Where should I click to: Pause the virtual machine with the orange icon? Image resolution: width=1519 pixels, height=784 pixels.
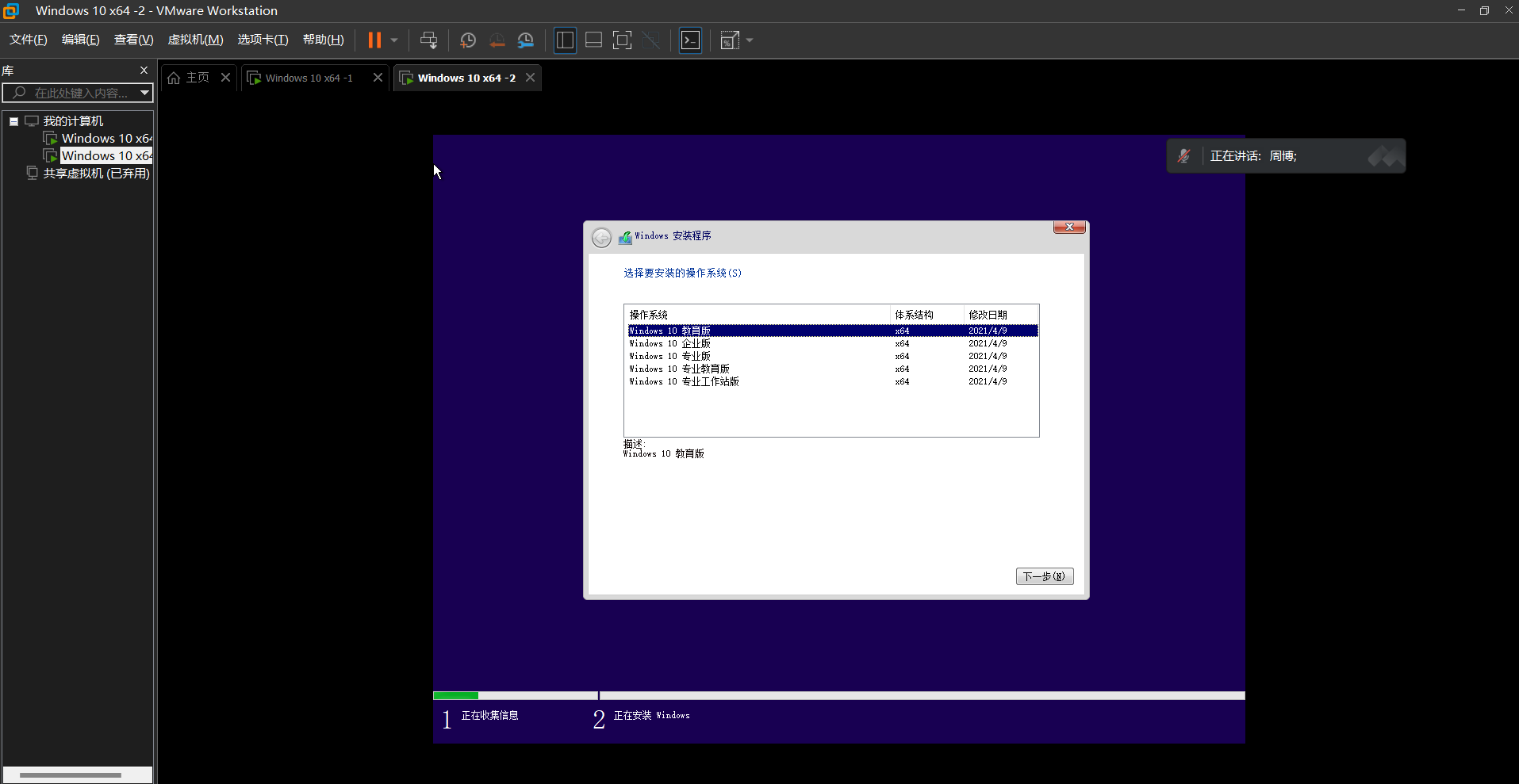point(374,40)
